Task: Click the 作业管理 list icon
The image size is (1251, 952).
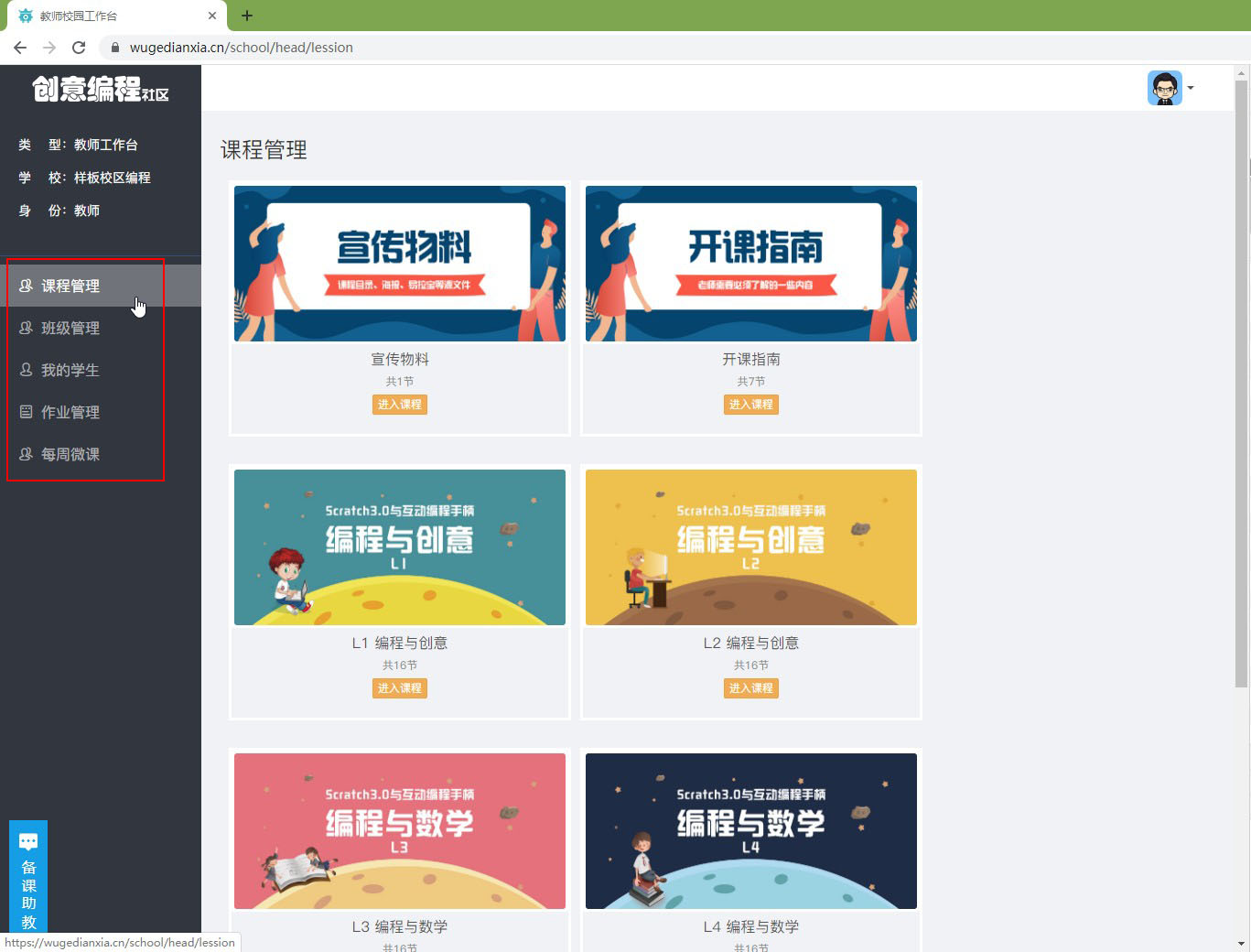Action: coord(26,412)
